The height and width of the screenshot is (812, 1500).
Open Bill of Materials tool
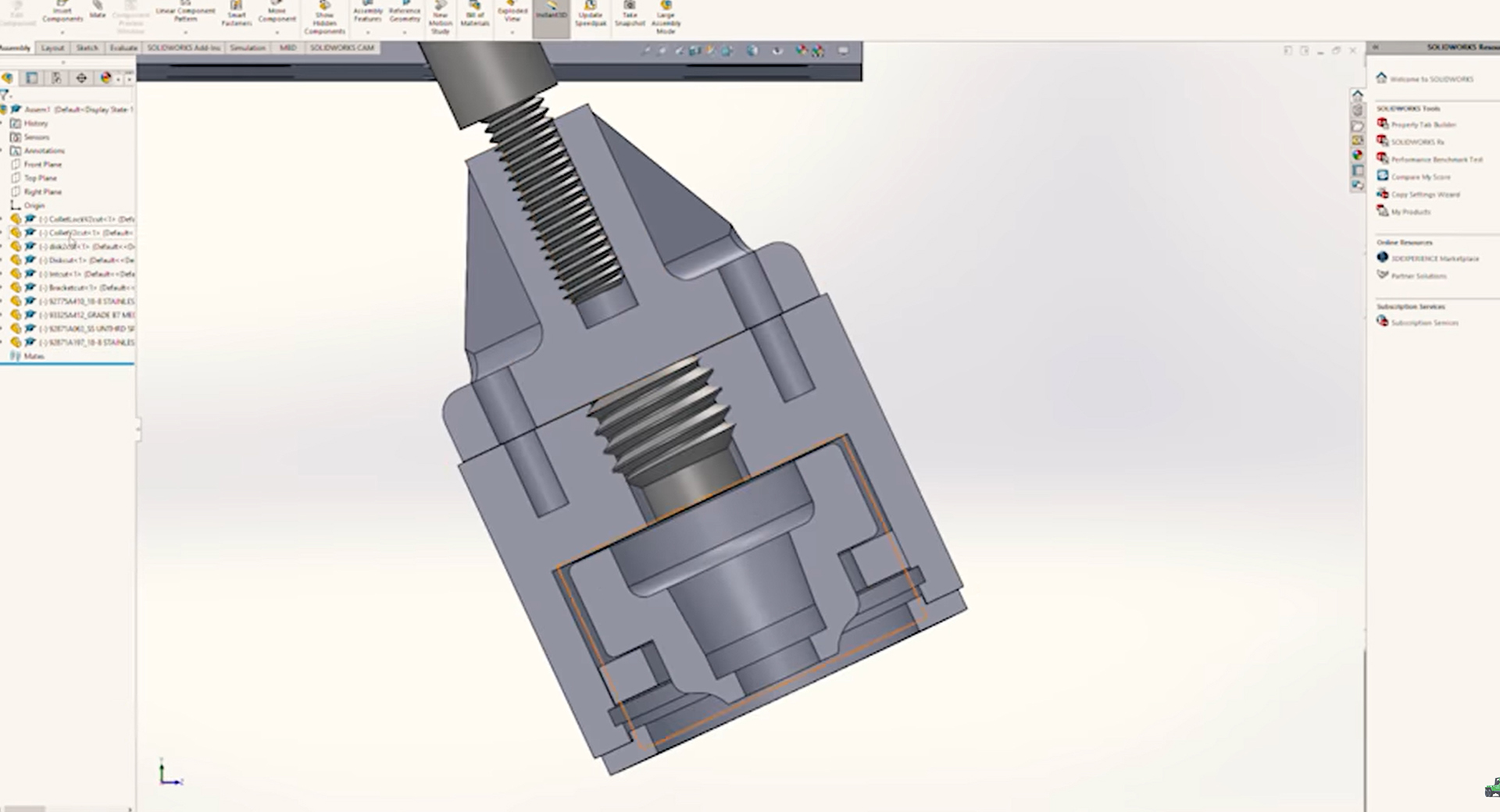tap(474, 14)
